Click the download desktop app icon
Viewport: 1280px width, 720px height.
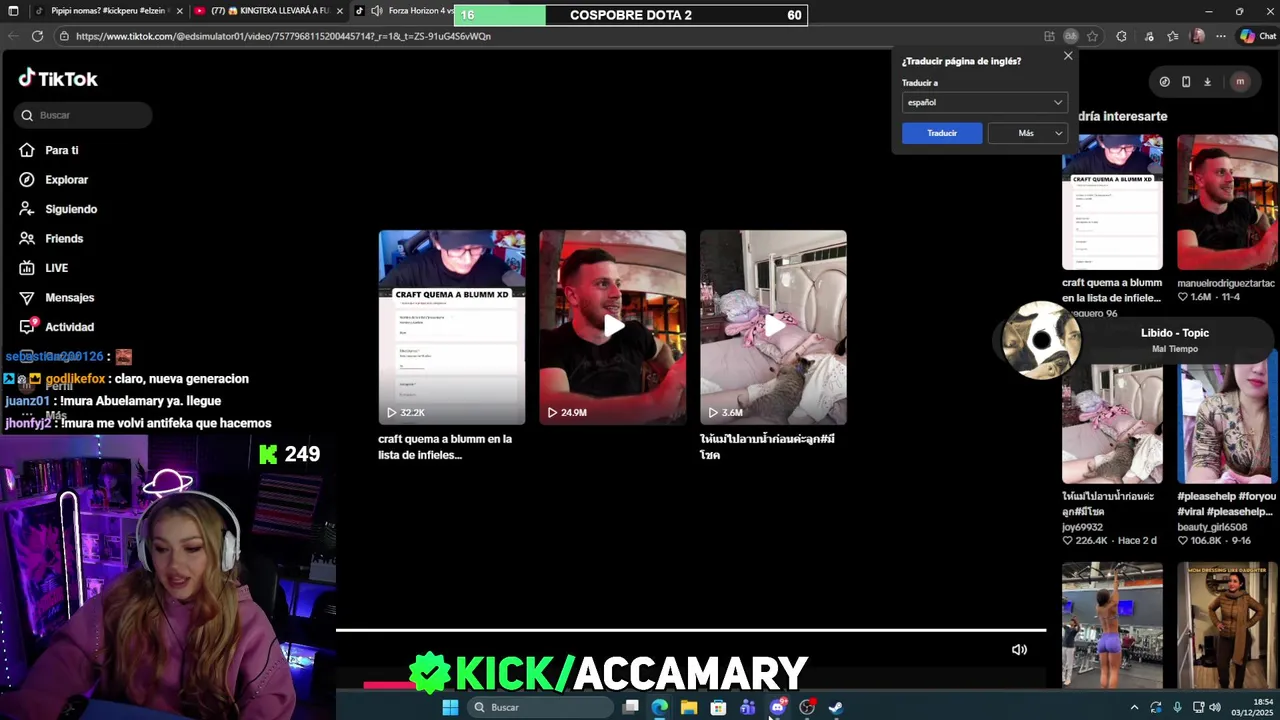click(1207, 82)
